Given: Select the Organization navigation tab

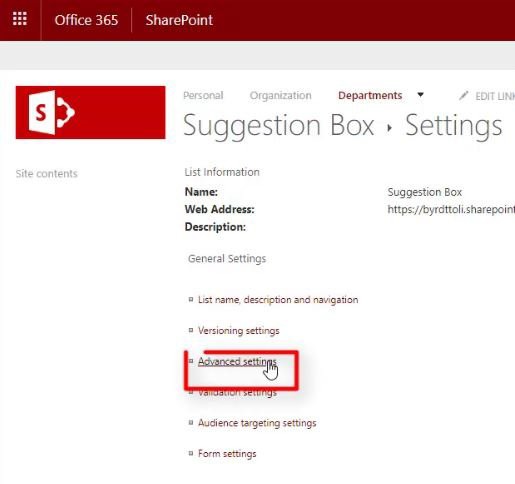Looking at the screenshot, I should pos(281,96).
